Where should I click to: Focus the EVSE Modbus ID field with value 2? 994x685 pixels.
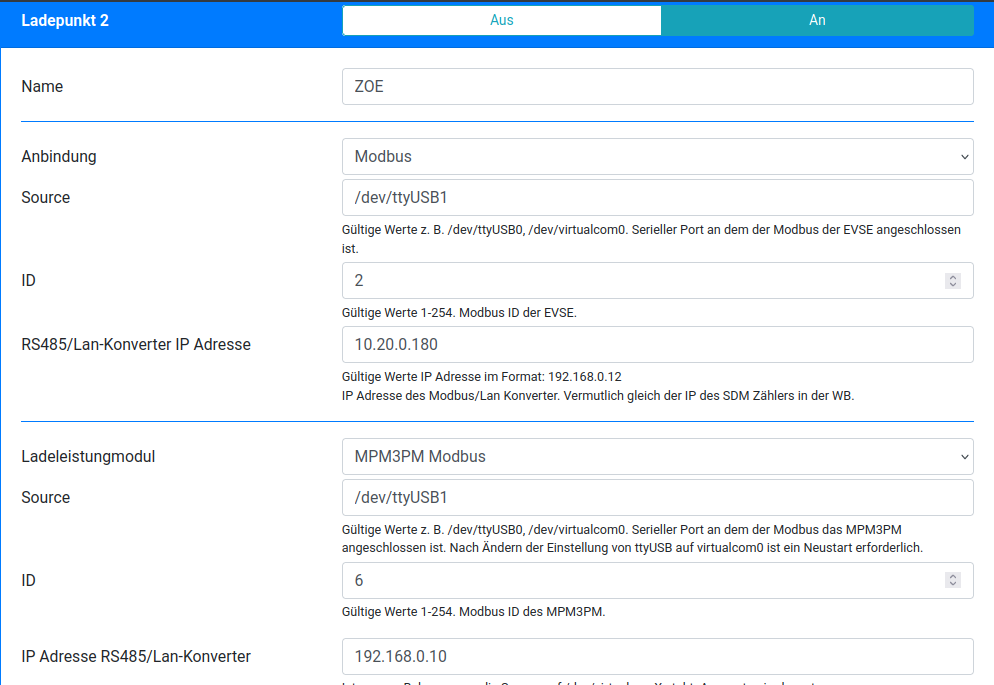[640, 281]
